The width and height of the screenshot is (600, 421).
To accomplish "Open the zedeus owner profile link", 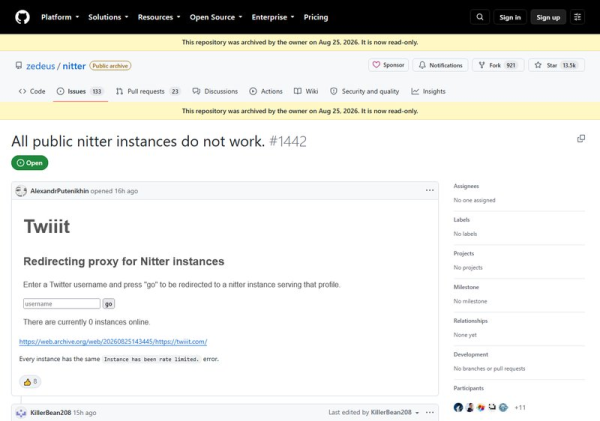I will tap(41, 66).
